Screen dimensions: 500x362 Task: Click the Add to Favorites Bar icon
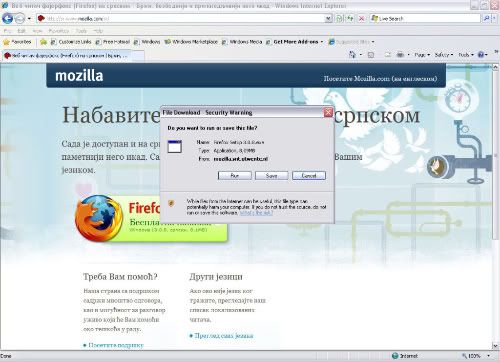click(43, 42)
